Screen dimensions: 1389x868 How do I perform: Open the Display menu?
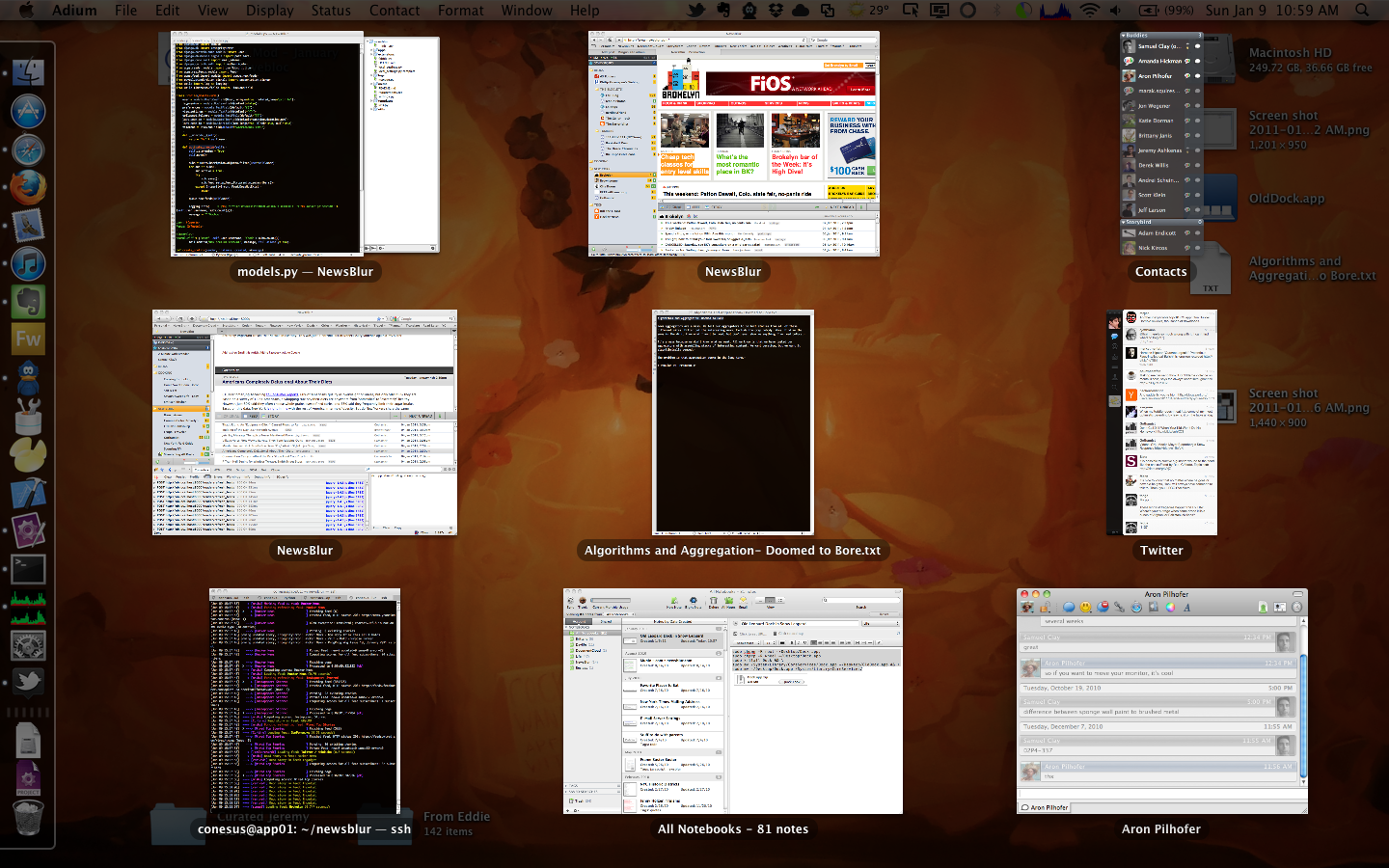pos(270,10)
